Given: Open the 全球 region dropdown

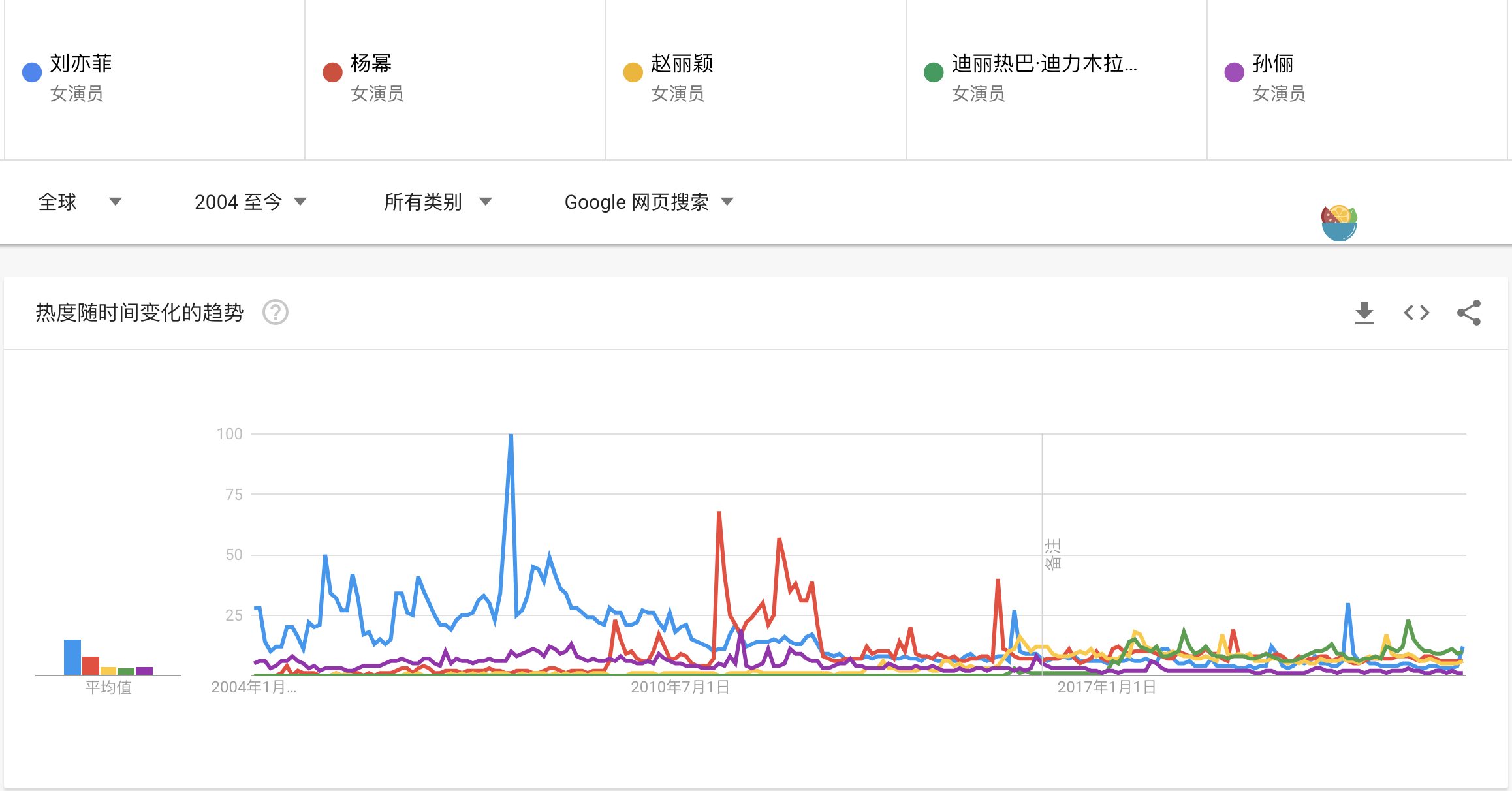Looking at the screenshot, I should (x=78, y=202).
